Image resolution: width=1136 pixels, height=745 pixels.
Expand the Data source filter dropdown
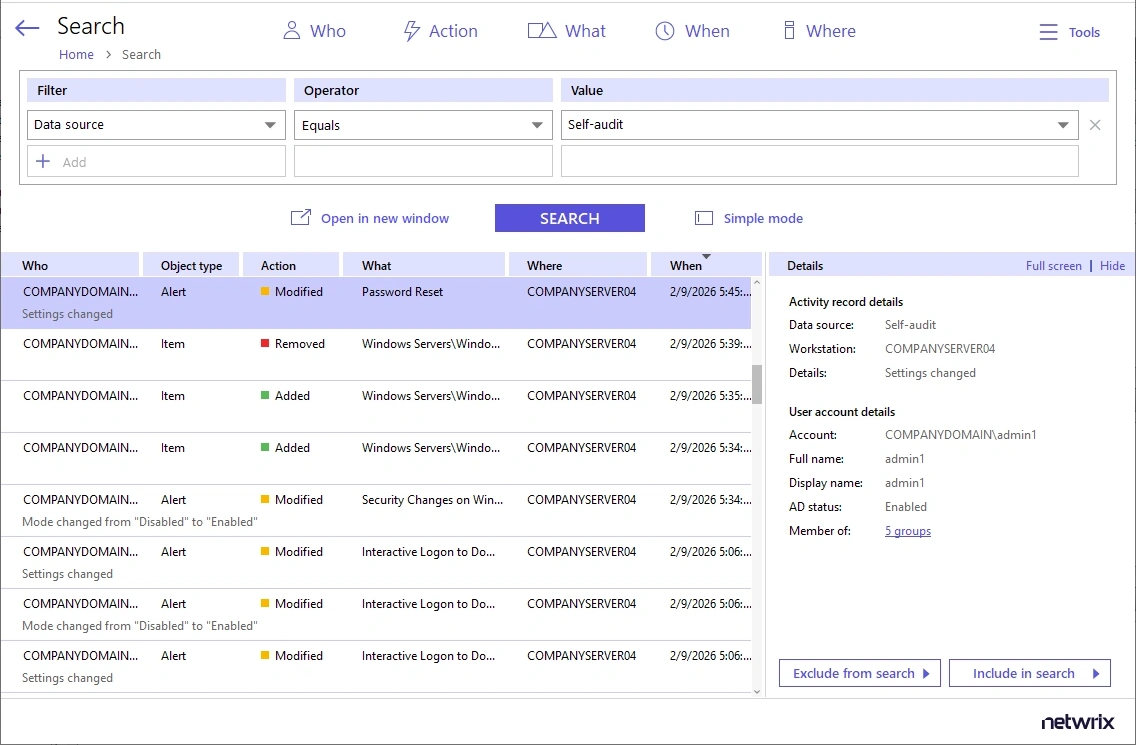[270, 125]
